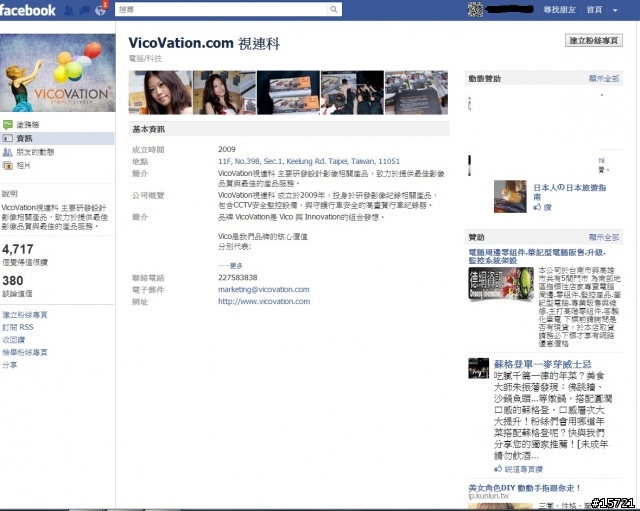Image resolution: width=640 pixels, height=511 pixels.
Task: Click 訂閱 RSS subscribe link
Action: click(18, 327)
